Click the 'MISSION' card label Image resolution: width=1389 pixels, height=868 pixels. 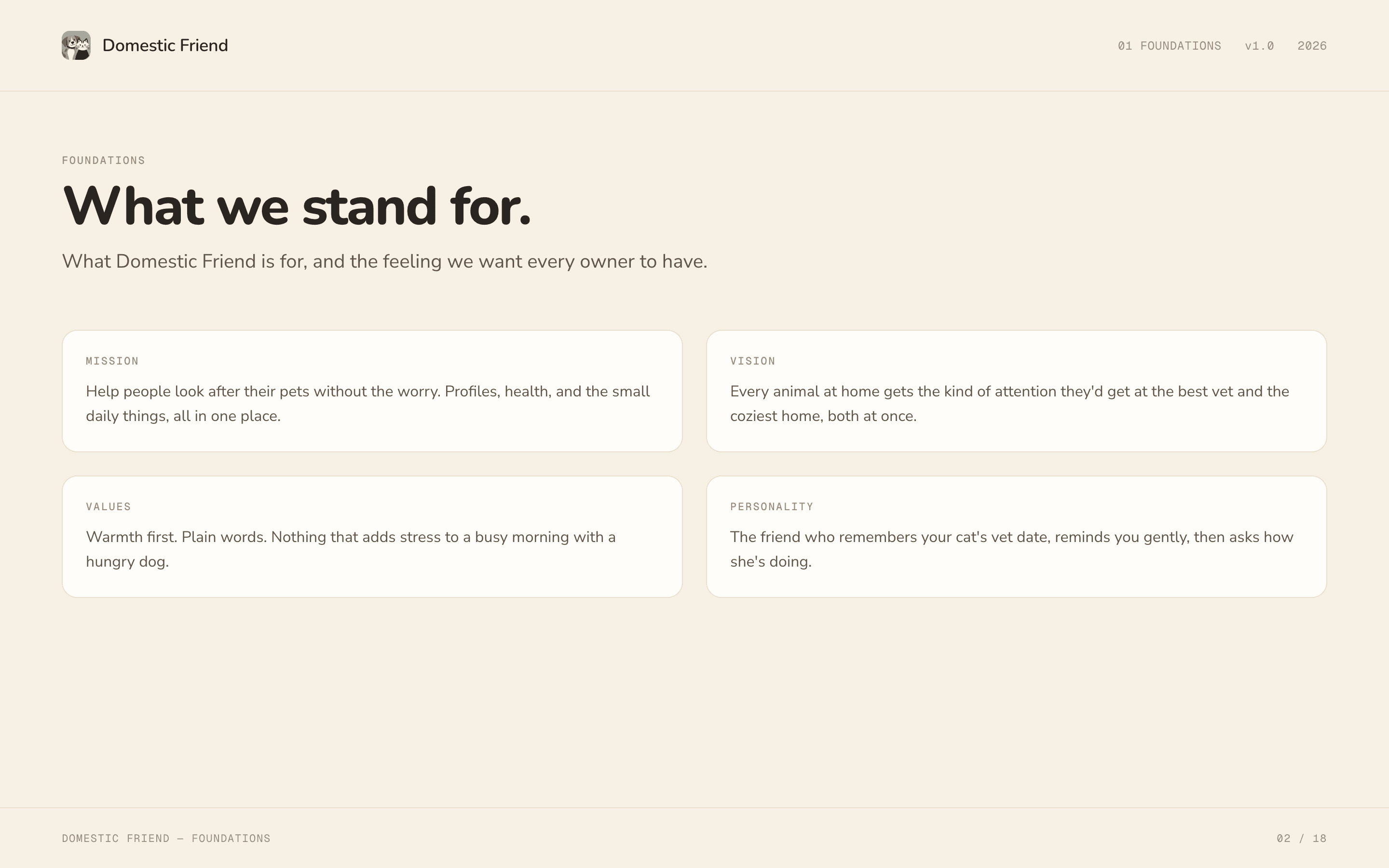point(112,361)
